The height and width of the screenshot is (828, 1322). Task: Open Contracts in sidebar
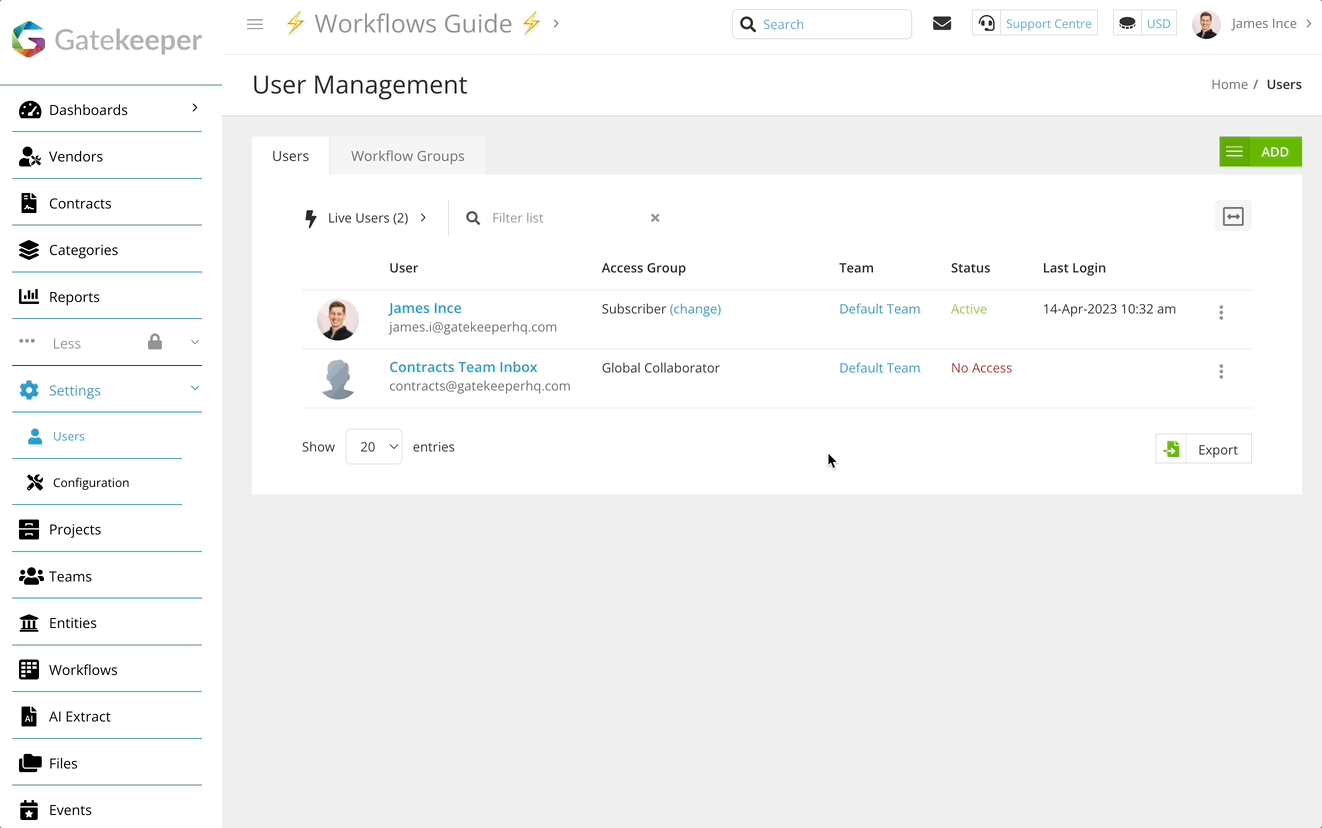coord(80,204)
